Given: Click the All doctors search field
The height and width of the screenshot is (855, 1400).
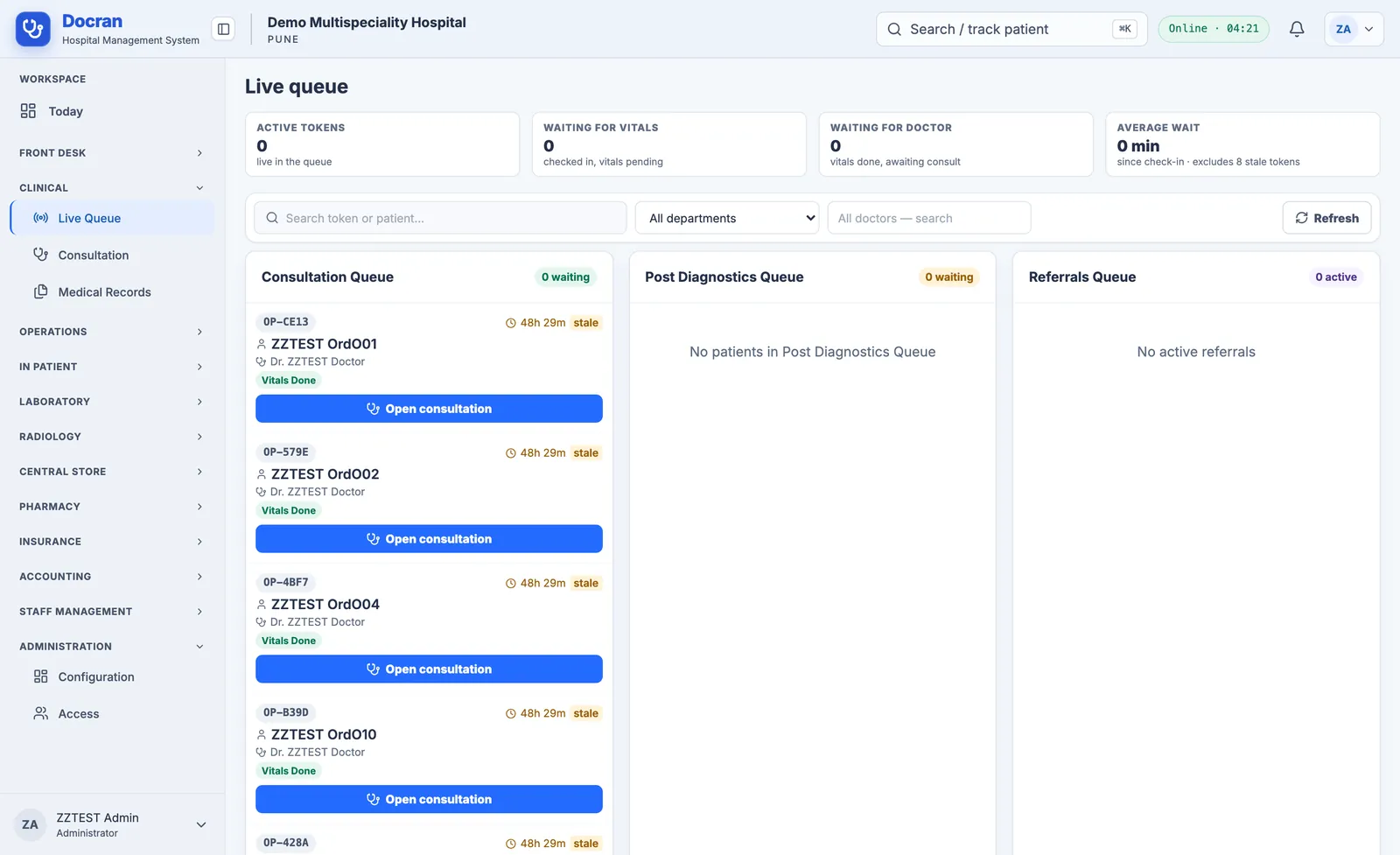Looking at the screenshot, I should point(929,218).
